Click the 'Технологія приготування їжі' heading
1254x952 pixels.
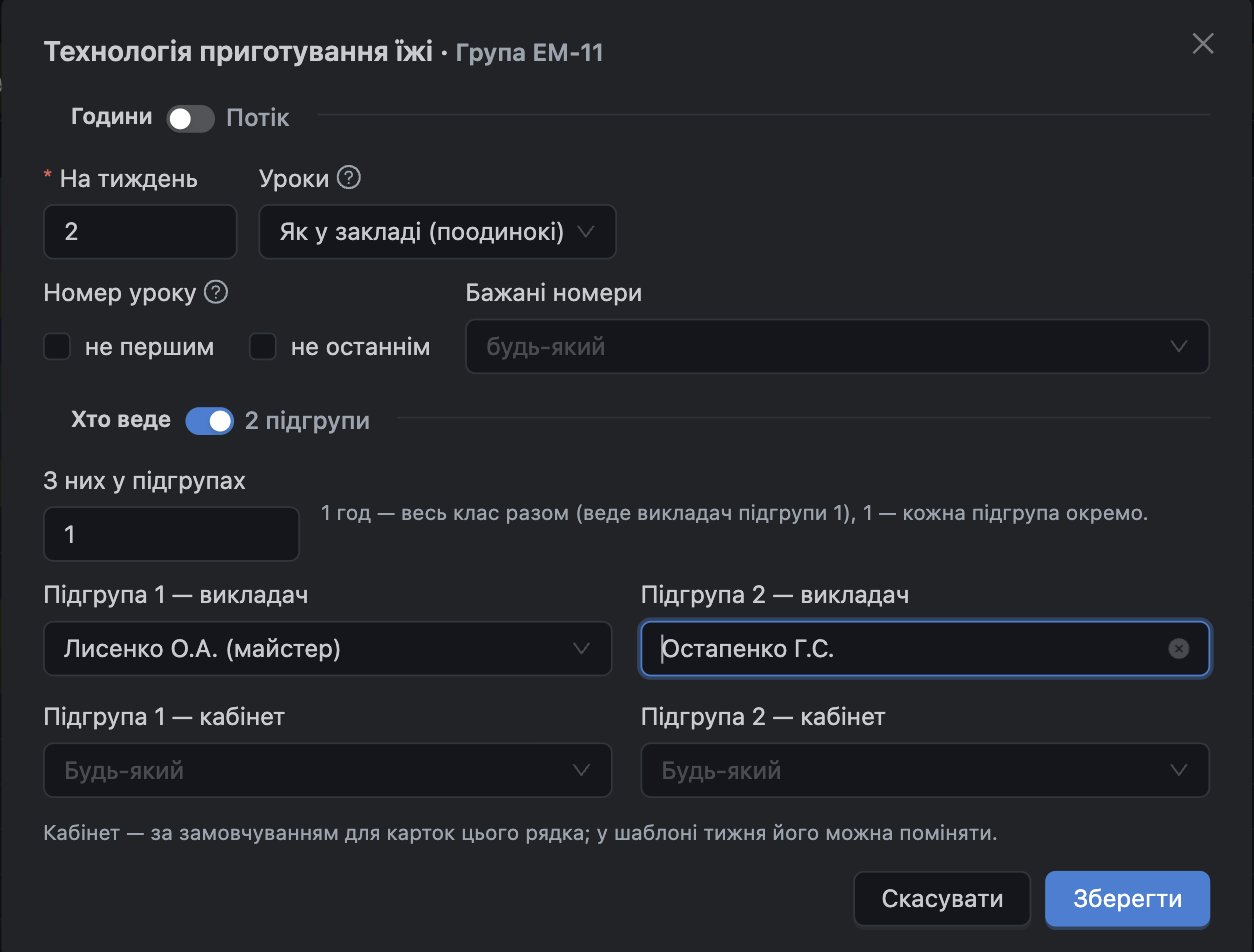(238, 52)
